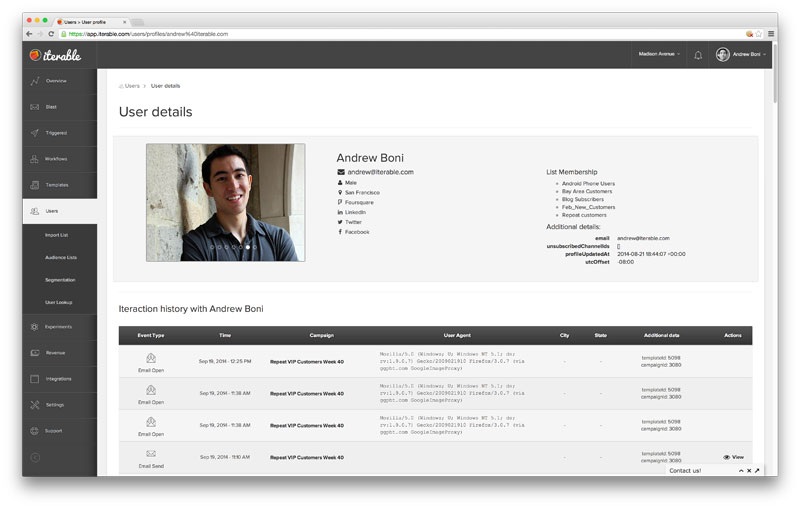This screenshot has height=508, width=800.
Task: View the Email Send event details
Action: click(x=733, y=457)
